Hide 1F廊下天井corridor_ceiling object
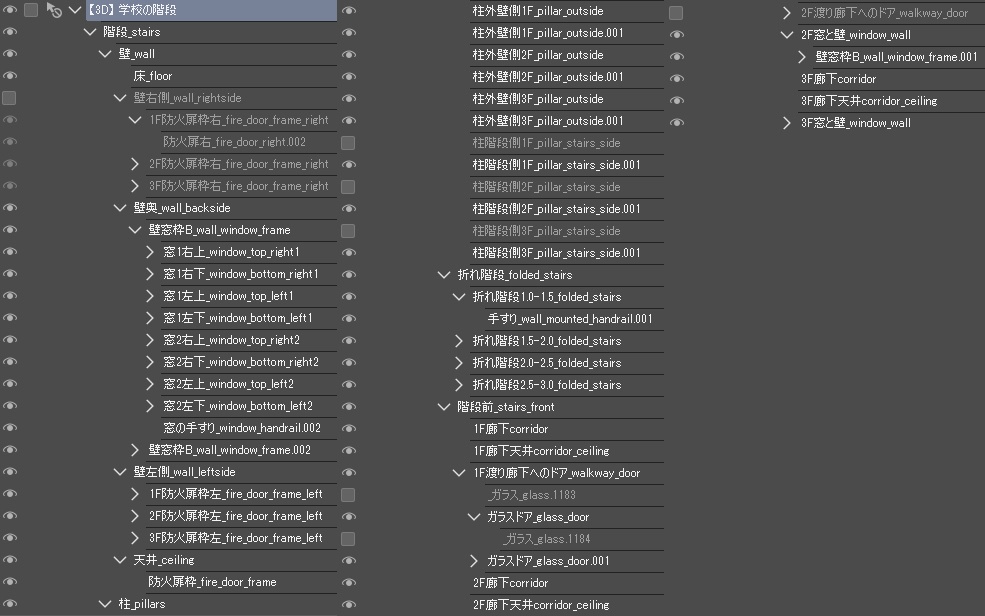 (x=349, y=451)
